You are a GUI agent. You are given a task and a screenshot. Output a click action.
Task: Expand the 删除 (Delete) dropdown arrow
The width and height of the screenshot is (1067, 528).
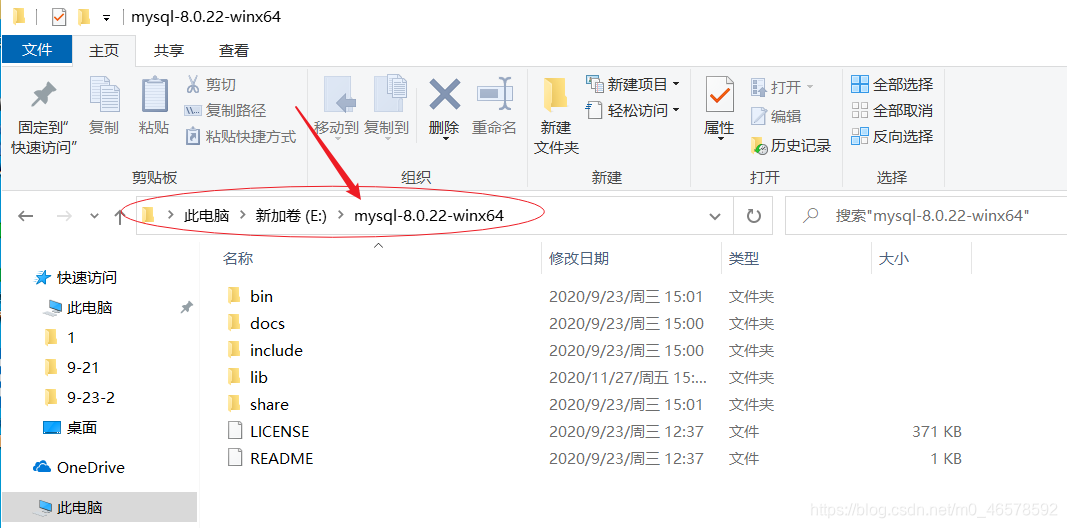coord(445,139)
